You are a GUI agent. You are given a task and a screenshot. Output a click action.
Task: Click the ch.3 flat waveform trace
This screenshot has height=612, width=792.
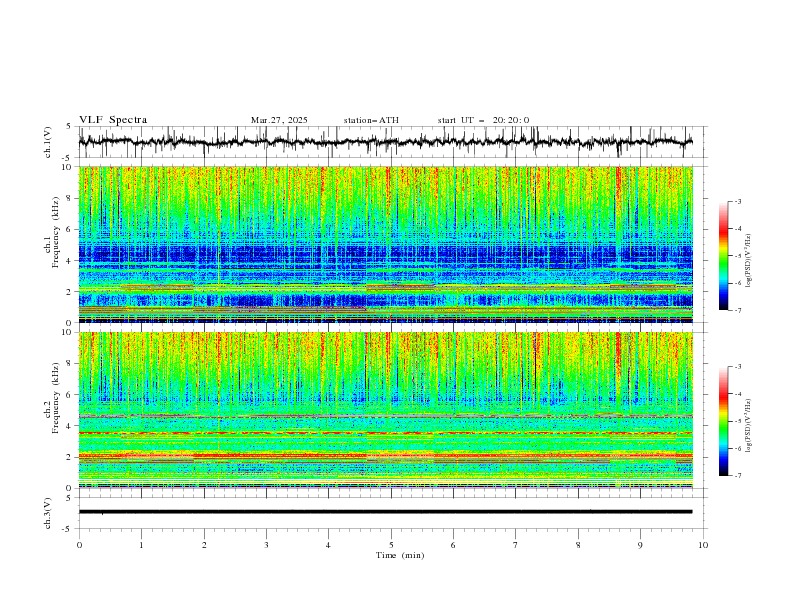coord(386,512)
